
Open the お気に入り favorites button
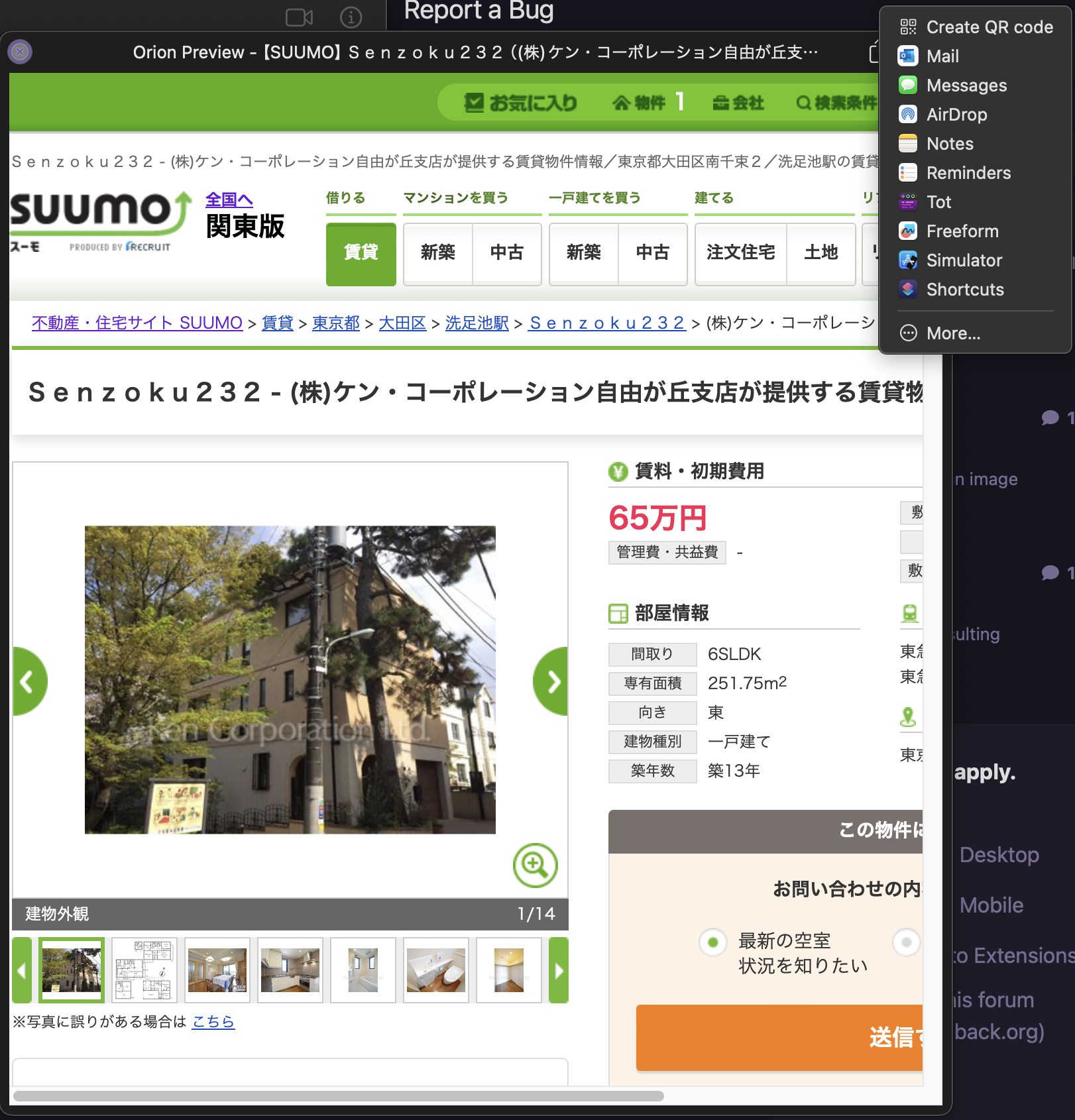point(520,103)
